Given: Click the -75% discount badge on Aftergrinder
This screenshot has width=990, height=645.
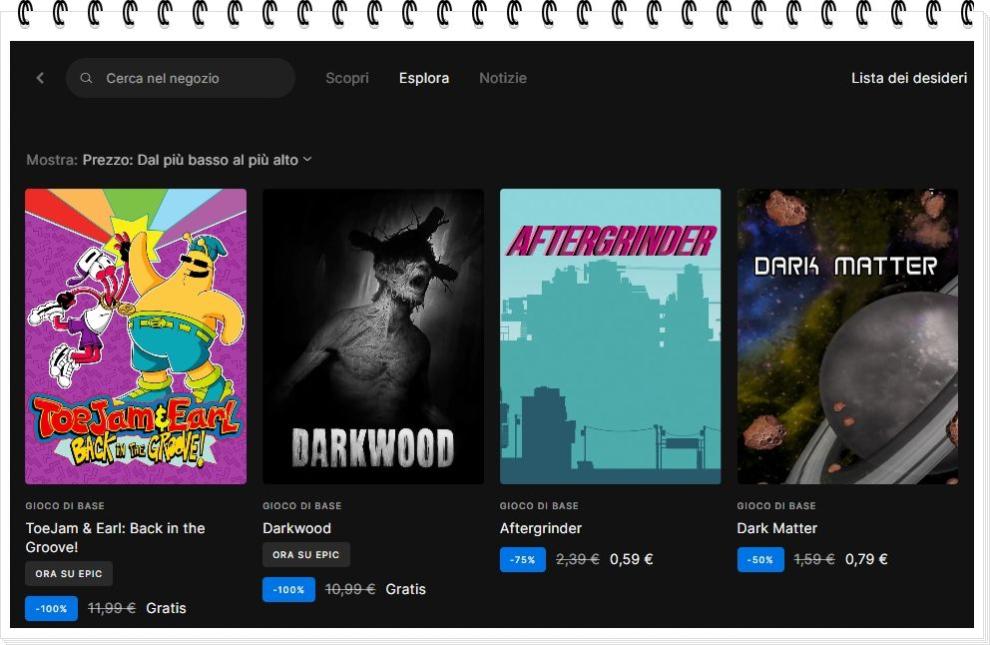Looking at the screenshot, I should coord(523,560).
